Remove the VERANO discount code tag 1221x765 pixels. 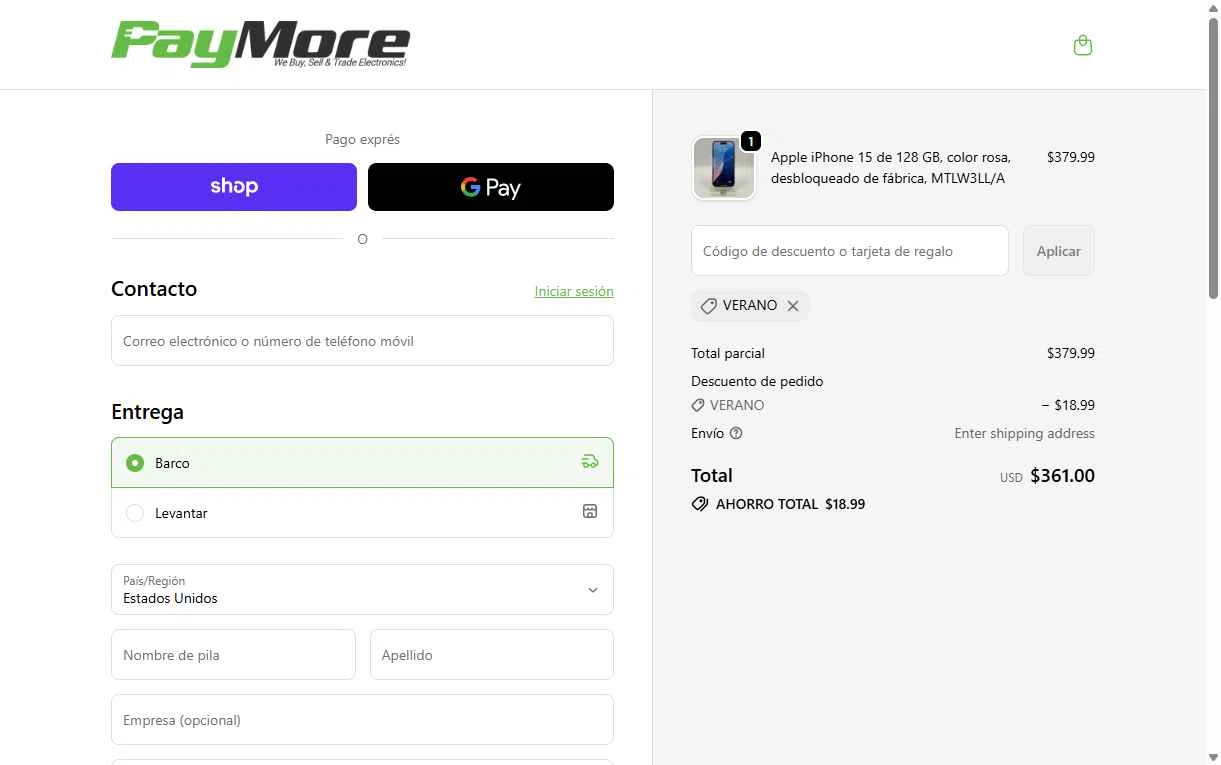pyautogui.click(x=793, y=306)
